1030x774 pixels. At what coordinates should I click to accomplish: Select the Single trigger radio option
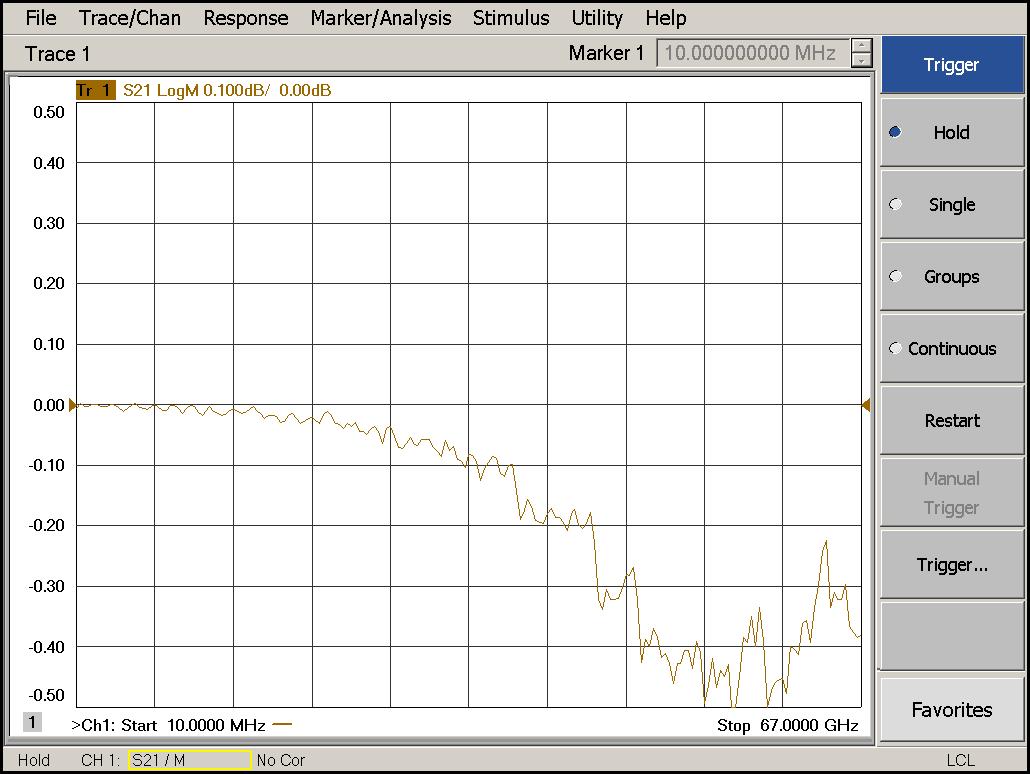[952, 204]
